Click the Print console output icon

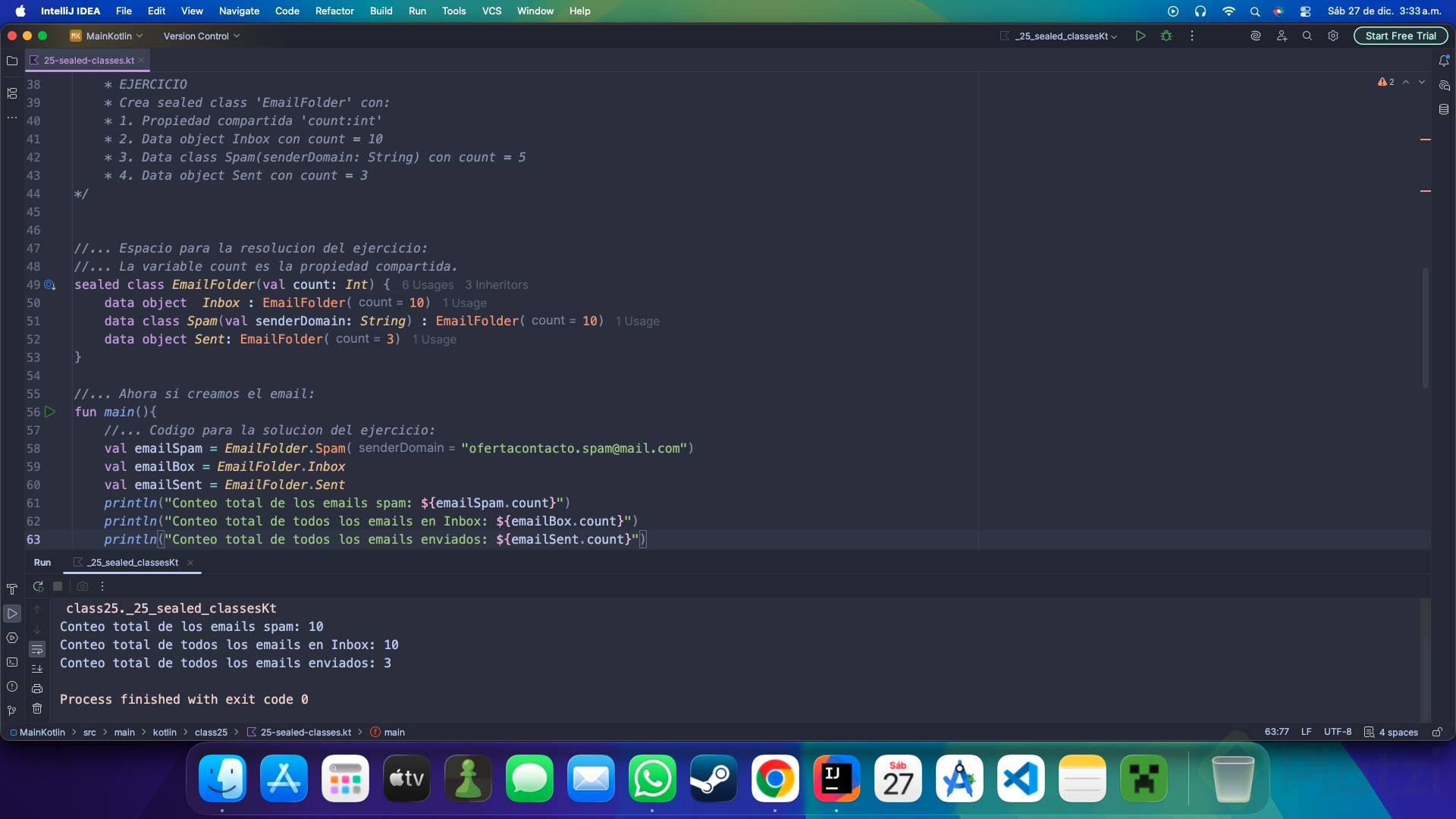(x=37, y=689)
